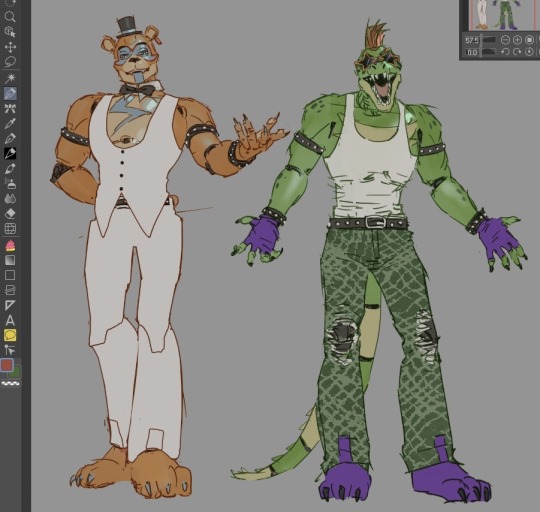Select the Eraser tool

click(10, 213)
